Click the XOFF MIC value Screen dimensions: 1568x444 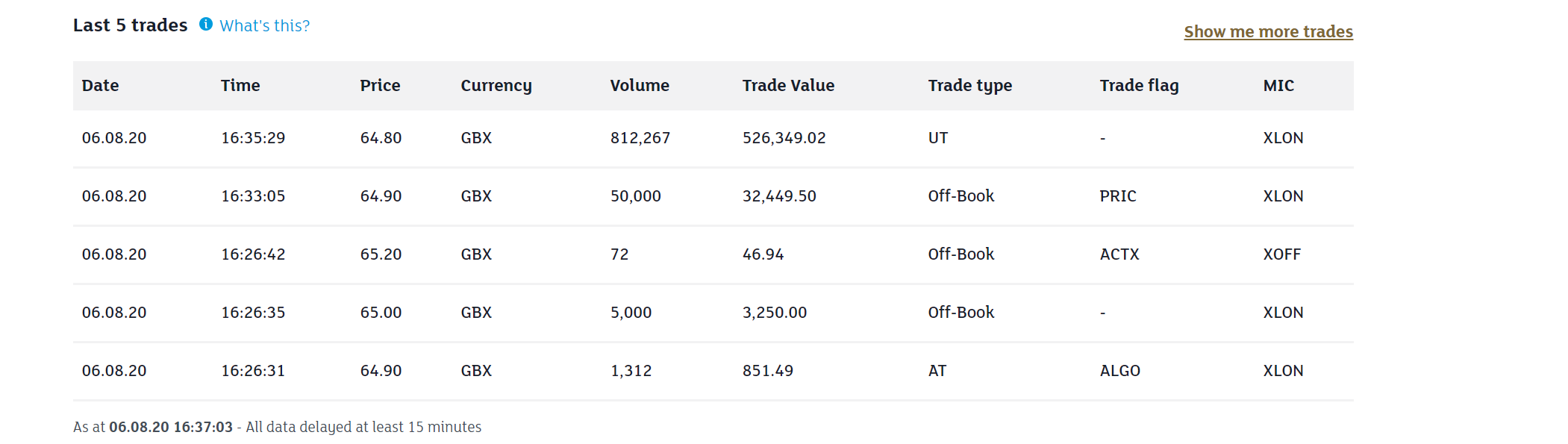[x=1281, y=254]
